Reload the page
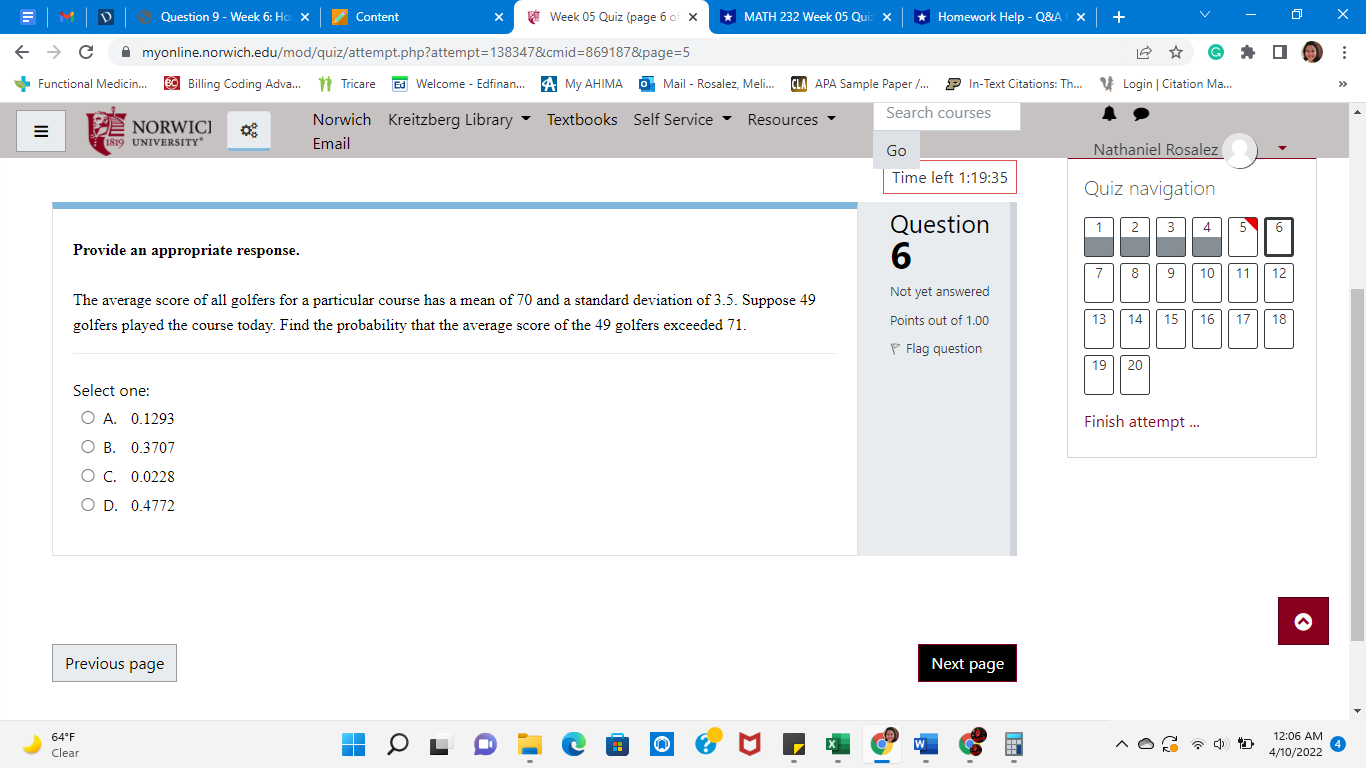Image resolution: width=1366 pixels, height=768 pixels. (x=86, y=52)
